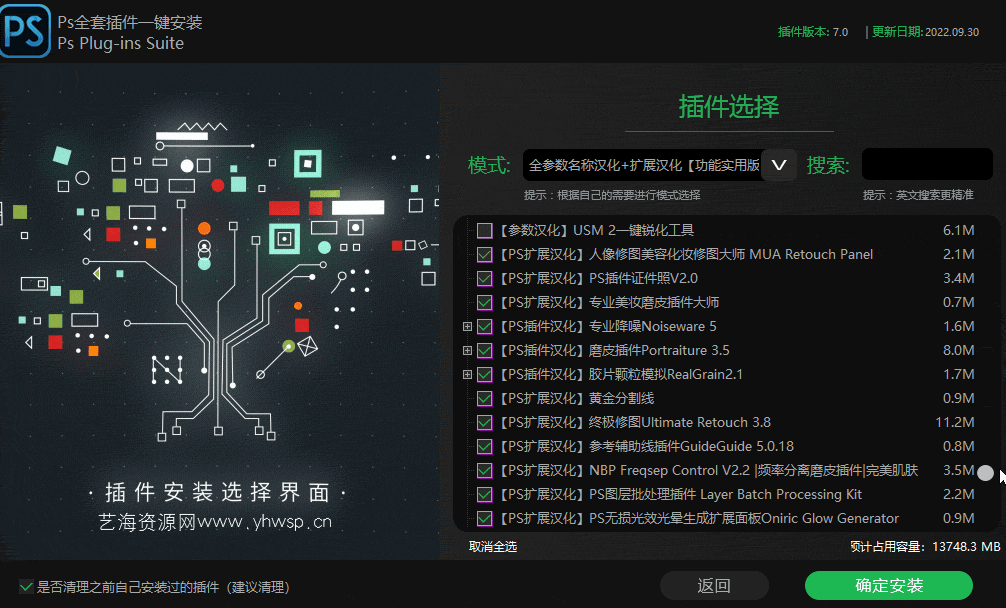Select row text 参考辅助线插件GuideGuide 5.0.18
1006x608 pixels.
point(647,446)
